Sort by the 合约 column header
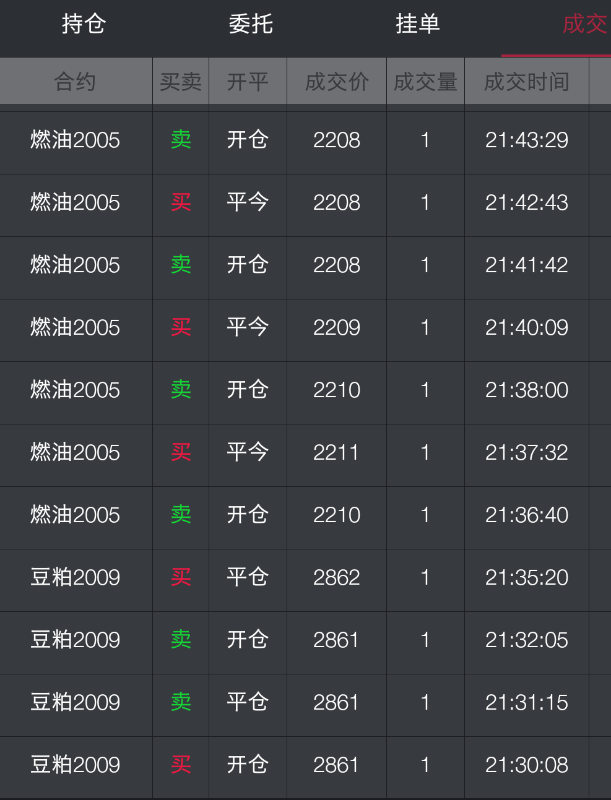Screen dimensions: 611x800 [x=75, y=82]
